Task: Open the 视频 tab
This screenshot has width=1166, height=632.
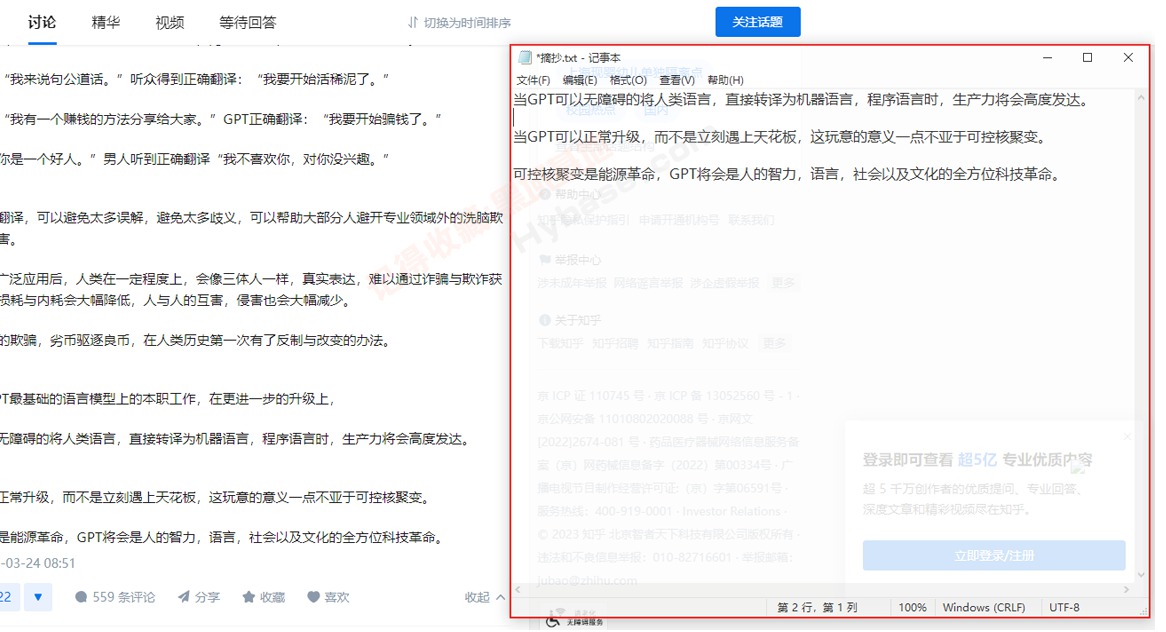Action: pos(170,22)
